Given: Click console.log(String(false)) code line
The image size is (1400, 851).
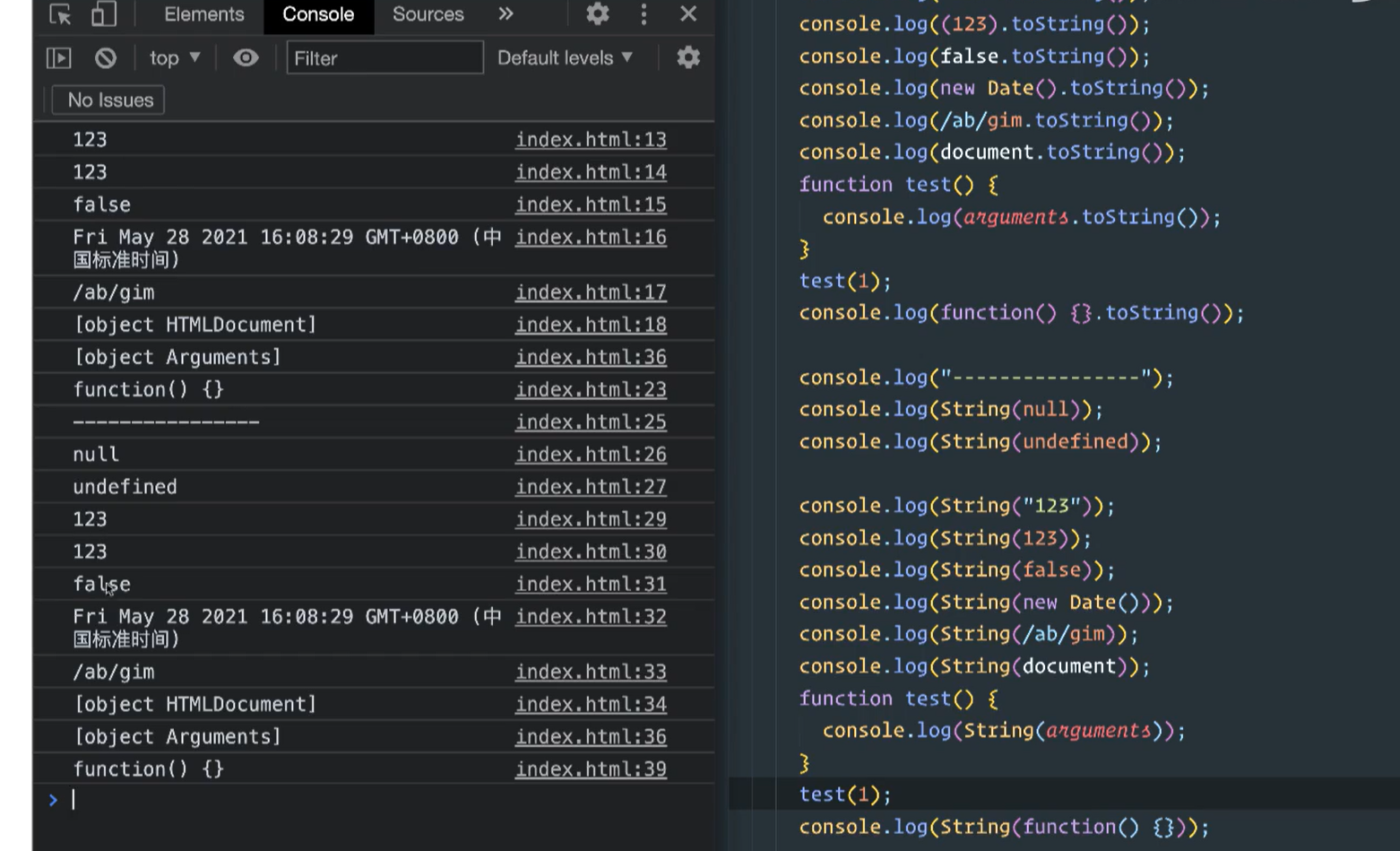Looking at the screenshot, I should tap(957, 570).
